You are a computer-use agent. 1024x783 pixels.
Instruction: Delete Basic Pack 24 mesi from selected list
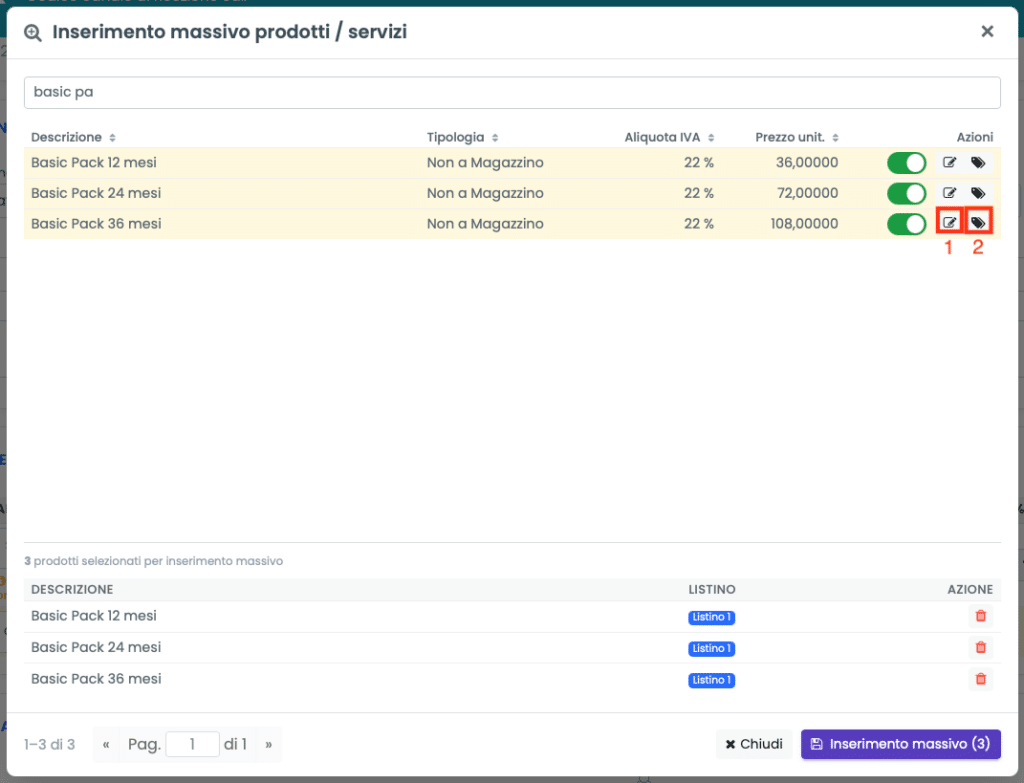coord(980,647)
